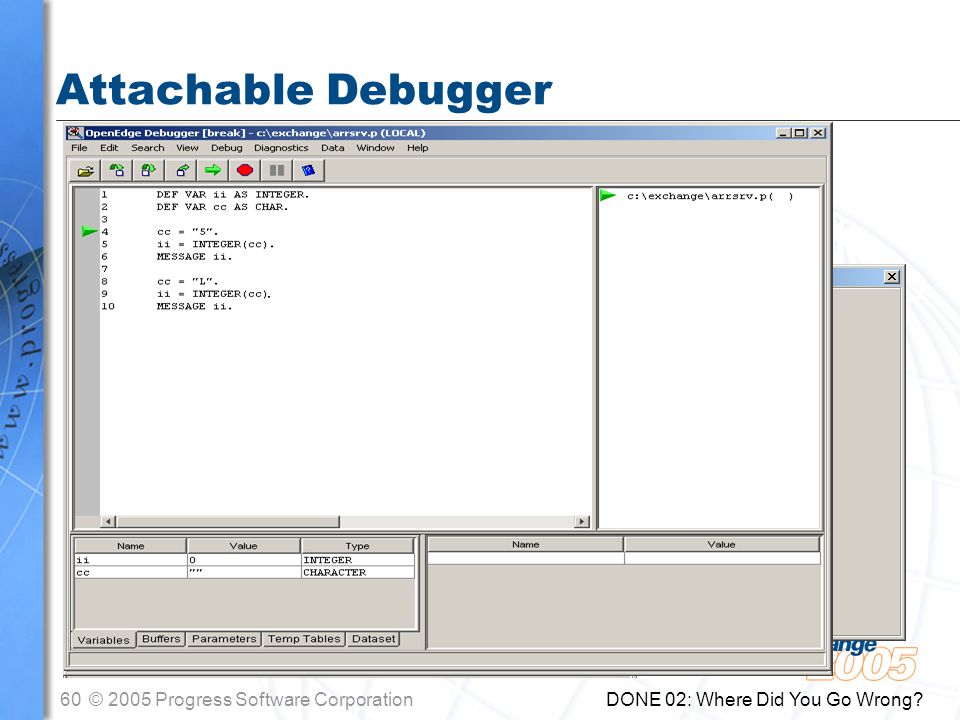This screenshot has height=720, width=960.
Task: Minimize the OpenEdge Debugger window
Action: (x=783, y=133)
